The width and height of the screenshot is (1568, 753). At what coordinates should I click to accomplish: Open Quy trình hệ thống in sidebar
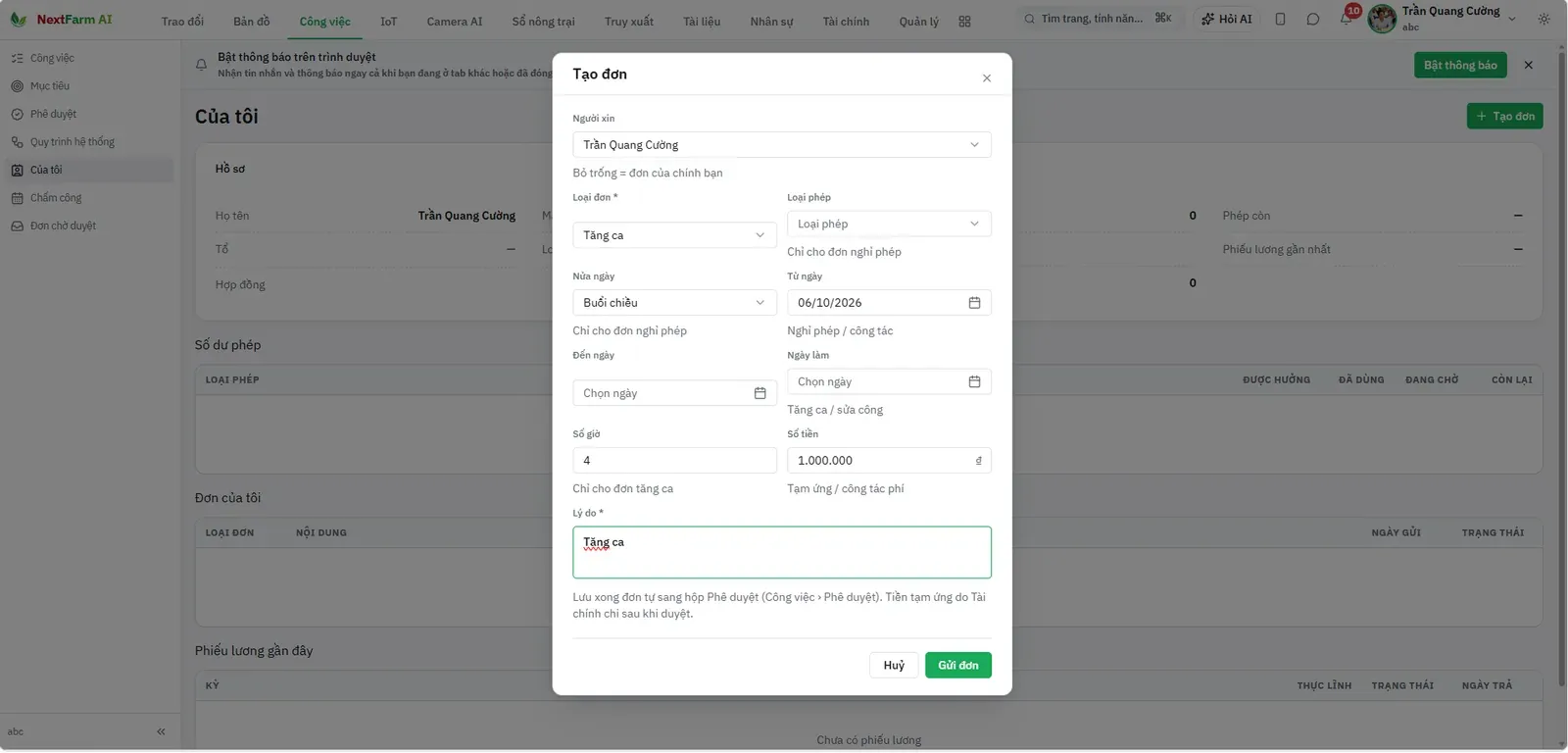(x=88, y=142)
